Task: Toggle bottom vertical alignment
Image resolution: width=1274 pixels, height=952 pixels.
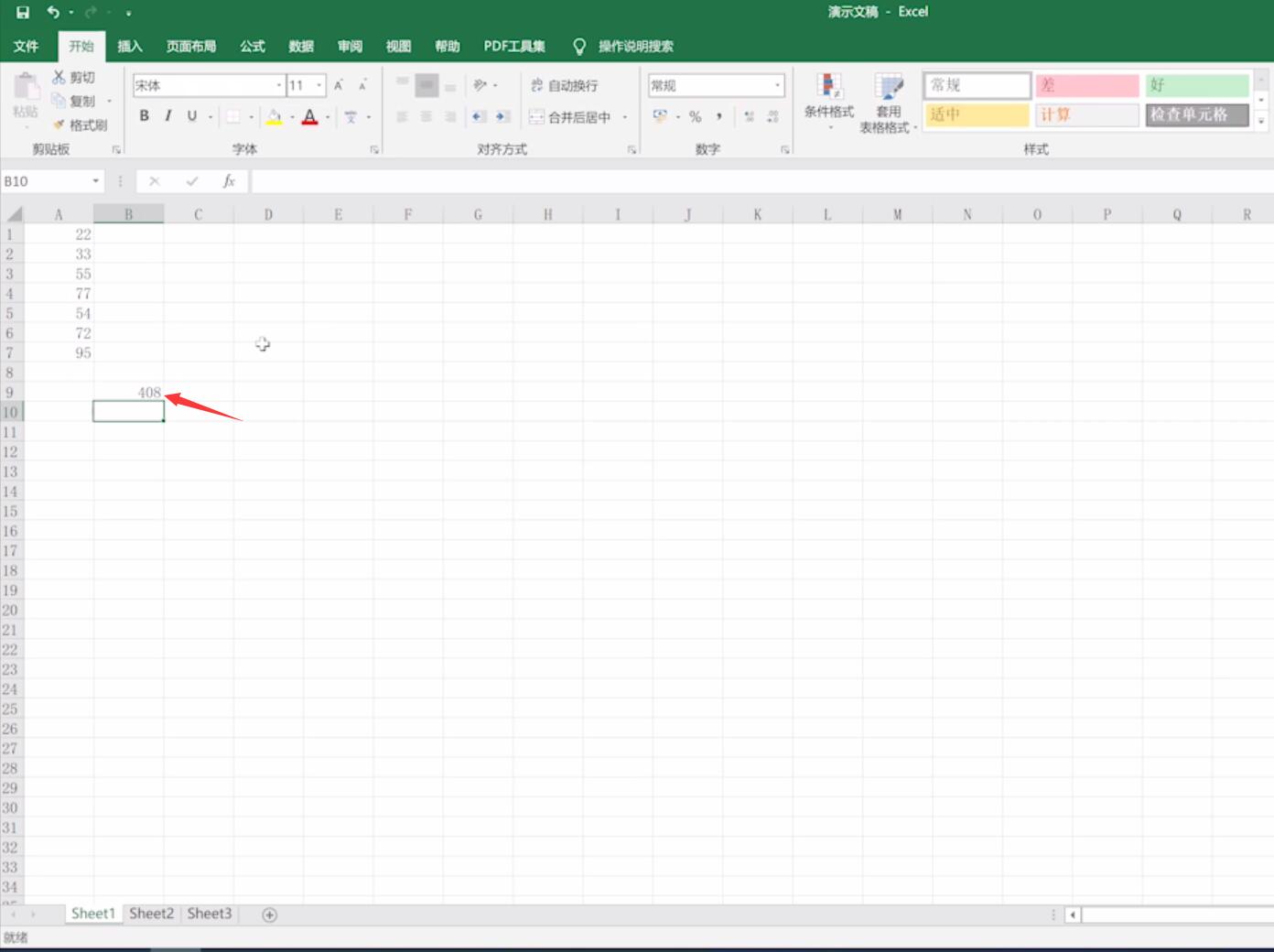Action: [450, 85]
